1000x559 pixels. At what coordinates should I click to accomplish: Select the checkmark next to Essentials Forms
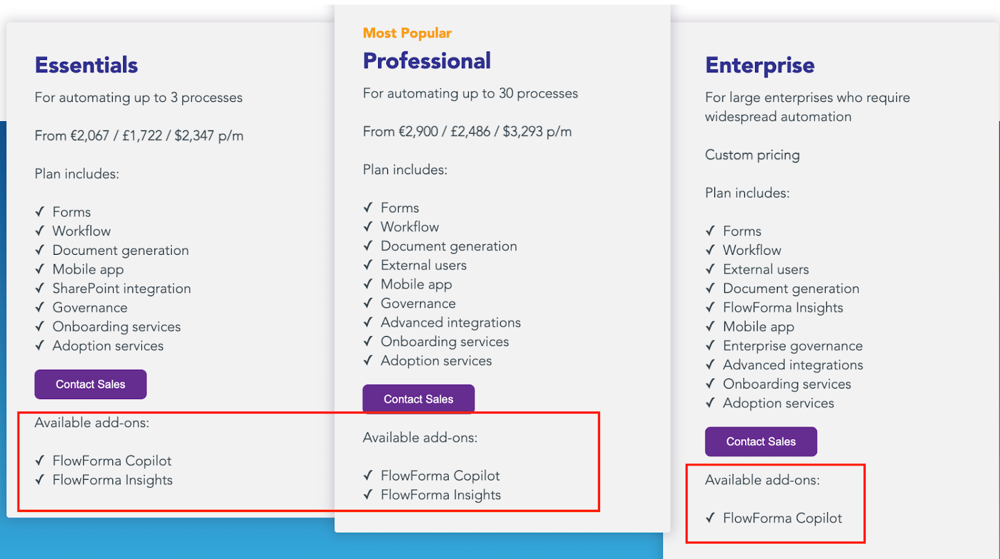pyautogui.click(x=40, y=212)
